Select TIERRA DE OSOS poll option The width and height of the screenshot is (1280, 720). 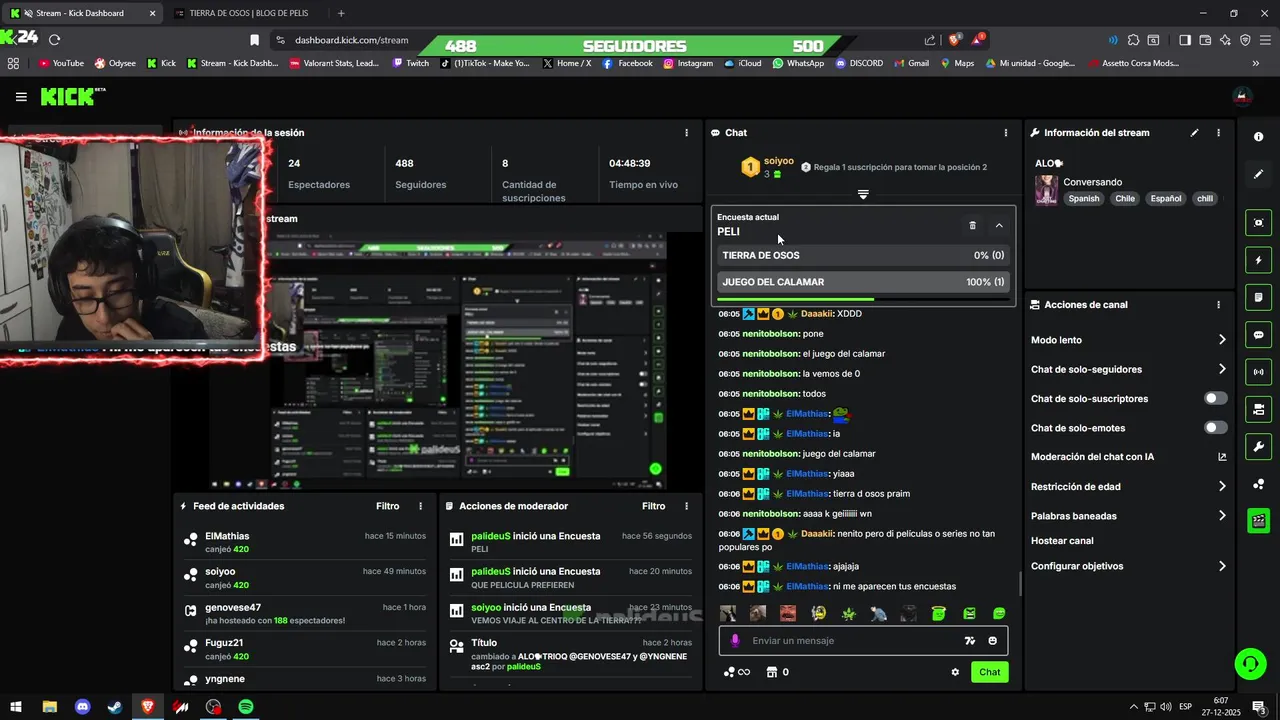863,256
